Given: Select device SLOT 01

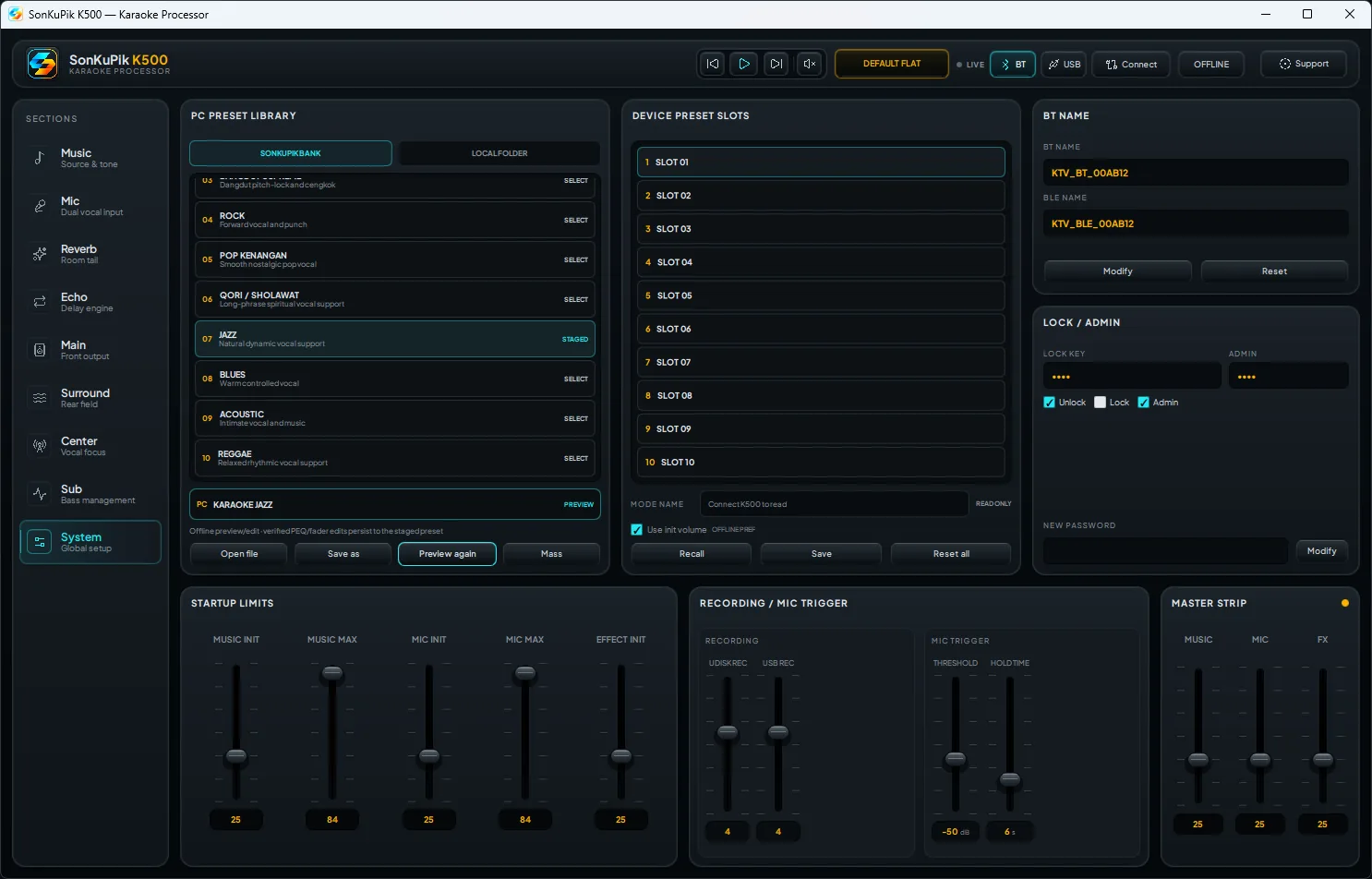Looking at the screenshot, I should pos(821,162).
